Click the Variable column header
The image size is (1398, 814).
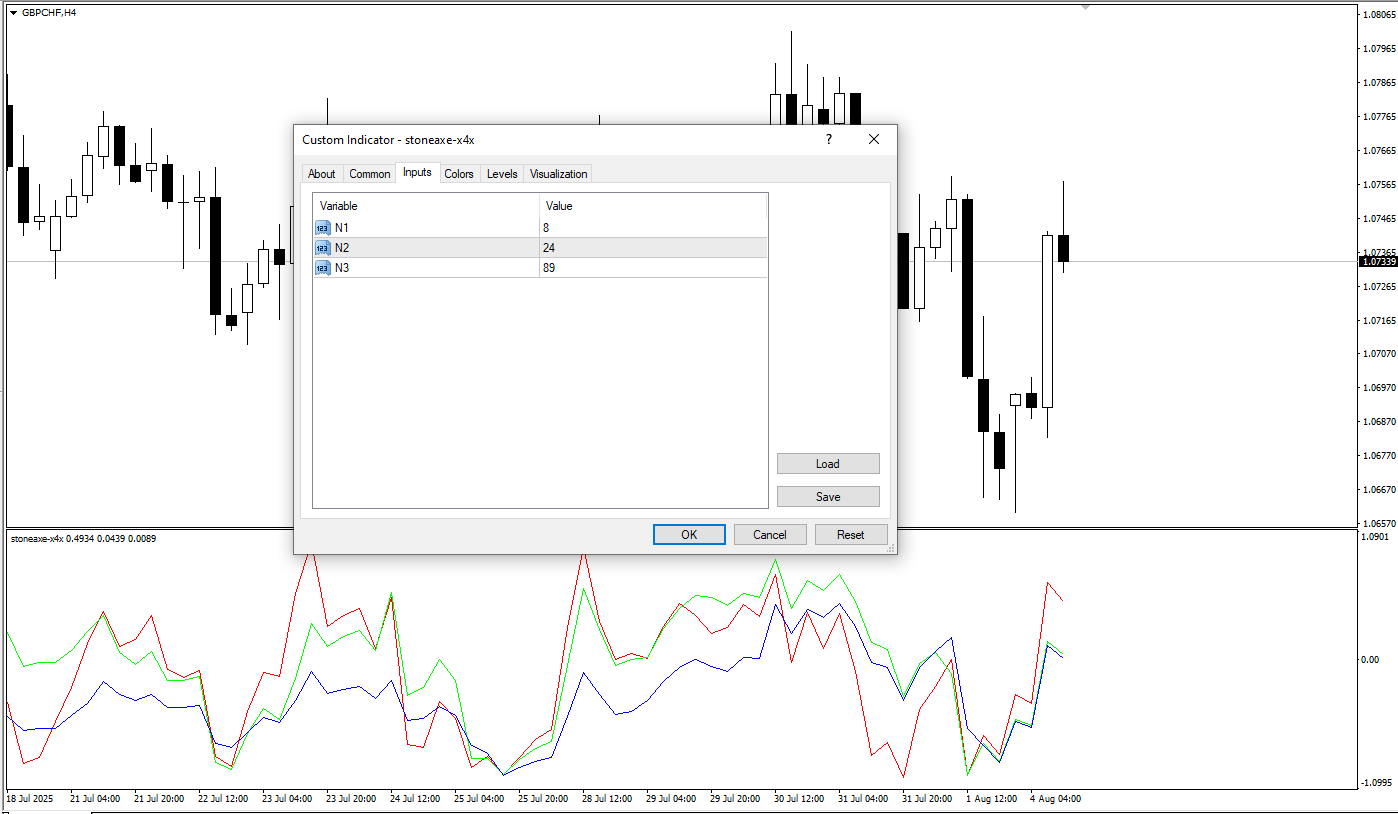click(x=426, y=206)
